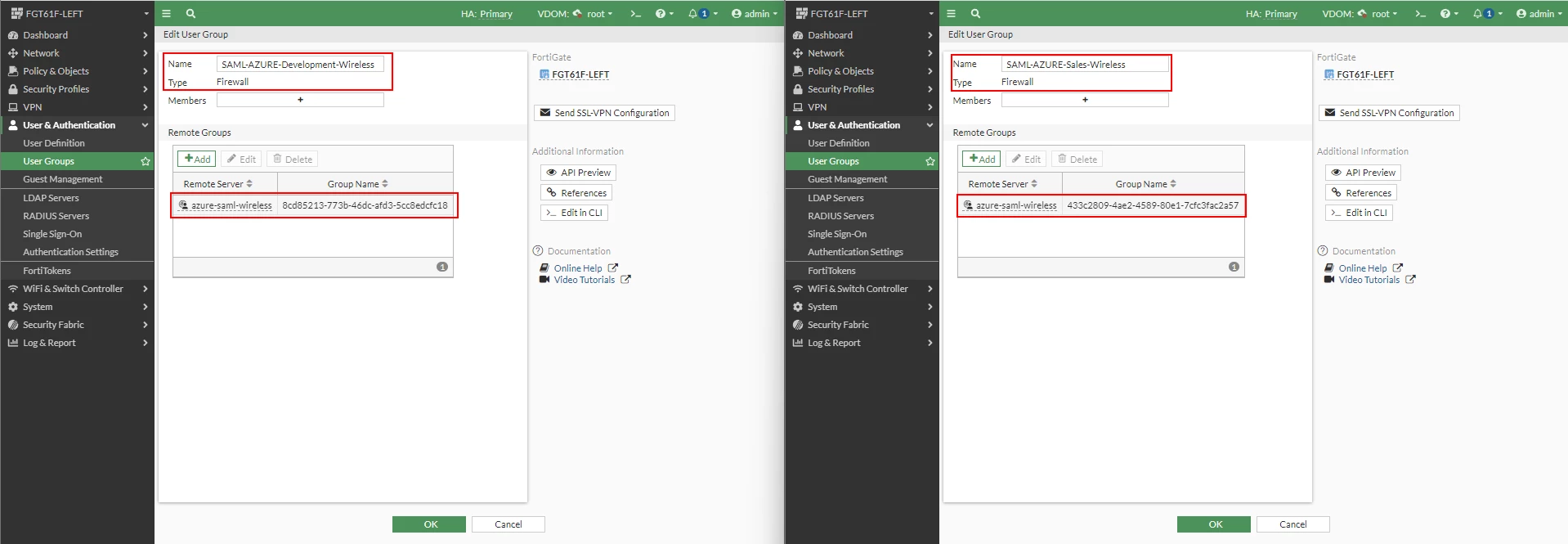Open notifications bell in the right window

click(x=1487, y=13)
